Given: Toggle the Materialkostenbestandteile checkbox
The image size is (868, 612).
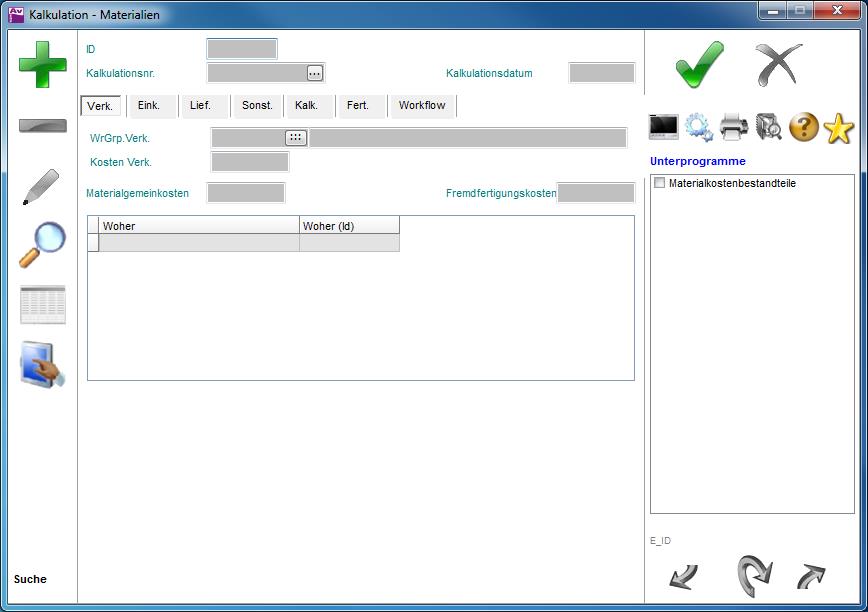Looking at the screenshot, I should coord(659,183).
